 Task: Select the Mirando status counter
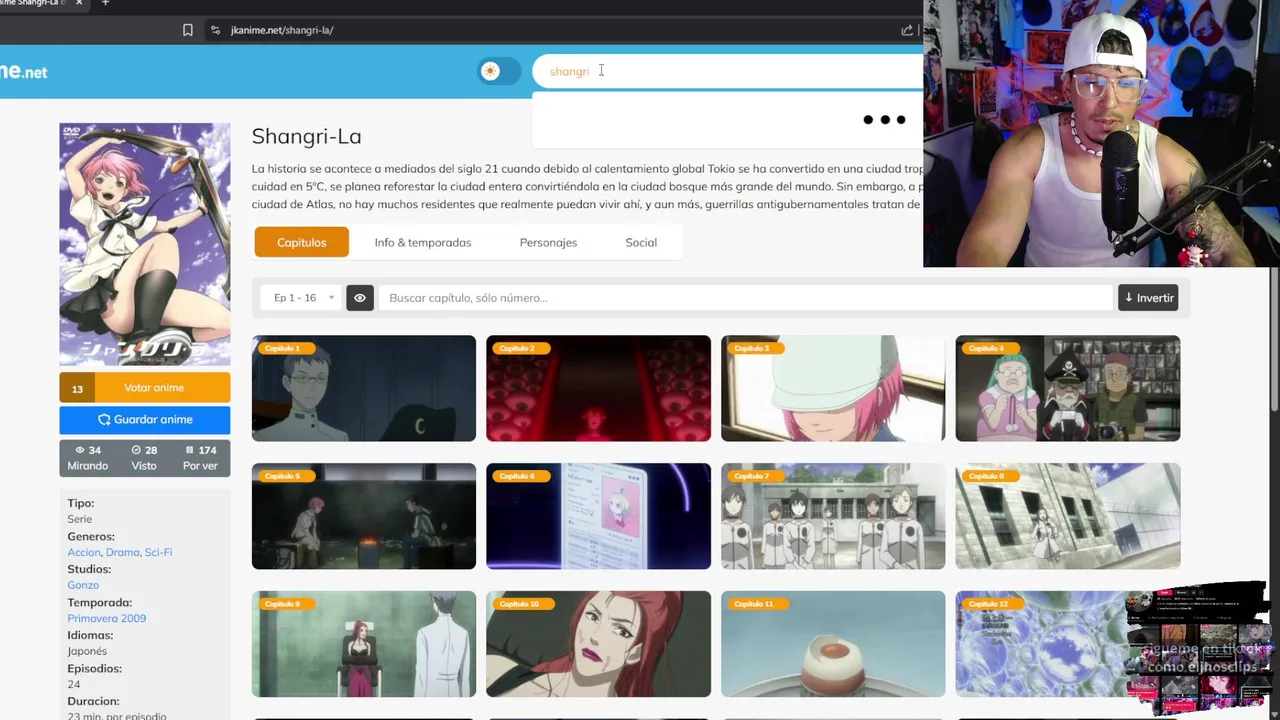(x=88, y=458)
